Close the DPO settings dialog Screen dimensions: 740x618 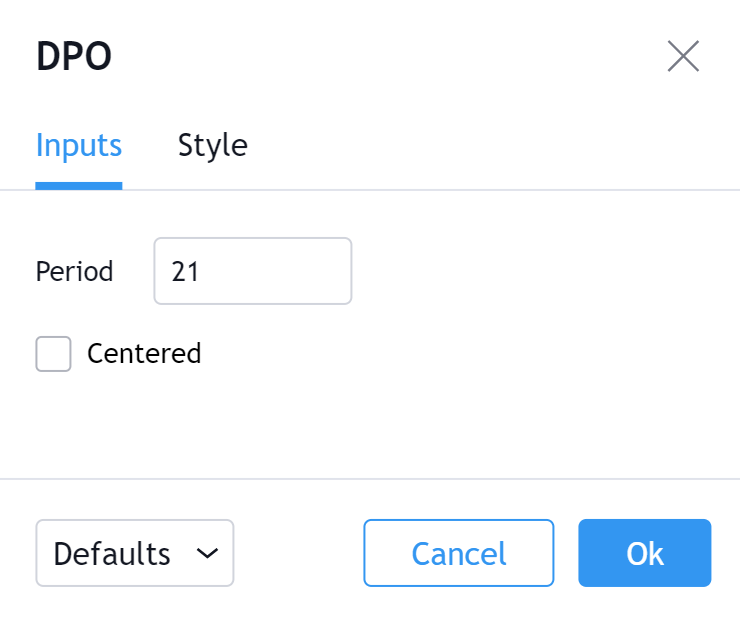pos(683,57)
